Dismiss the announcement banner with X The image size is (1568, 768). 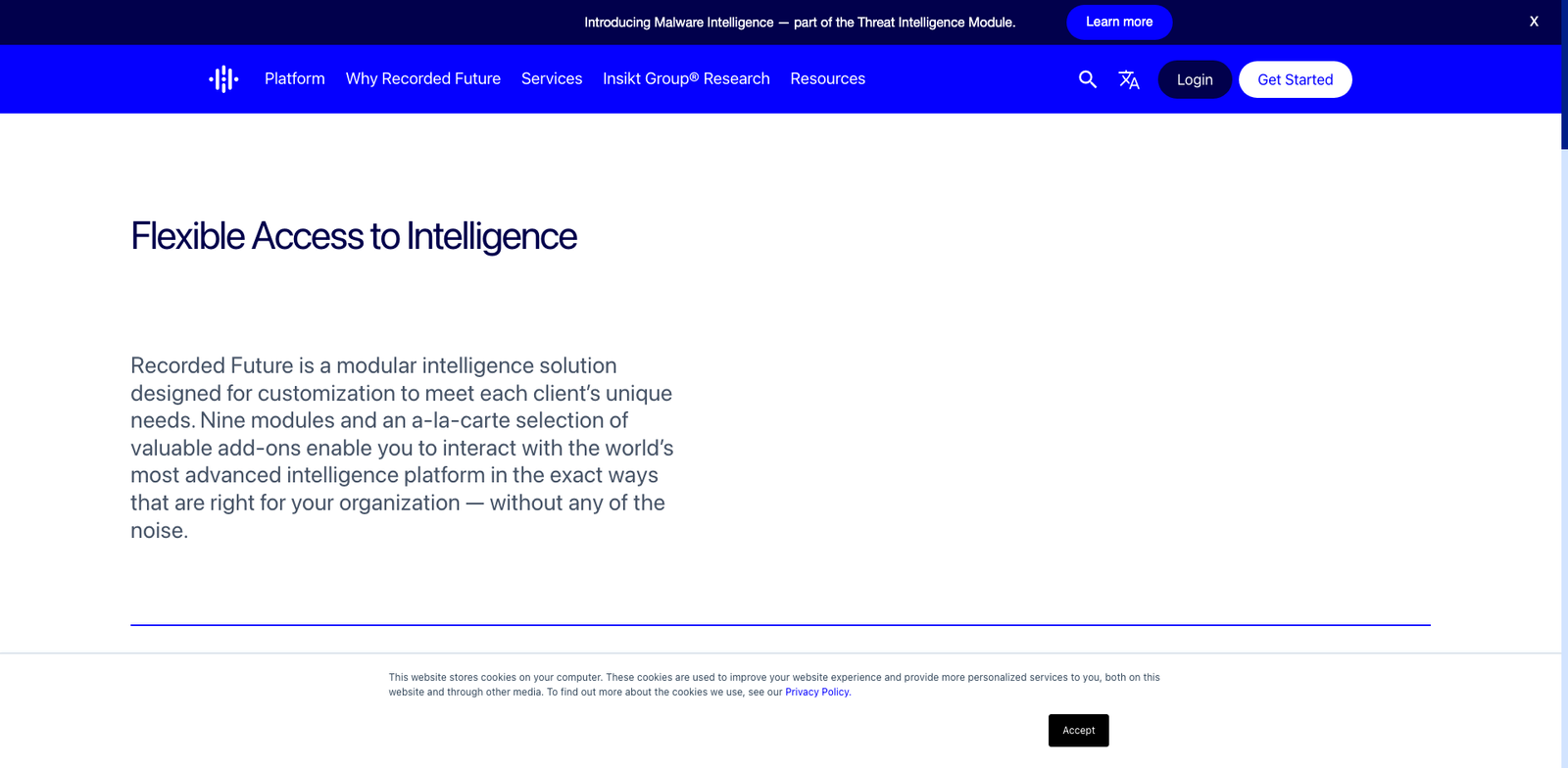(x=1534, y=22)
